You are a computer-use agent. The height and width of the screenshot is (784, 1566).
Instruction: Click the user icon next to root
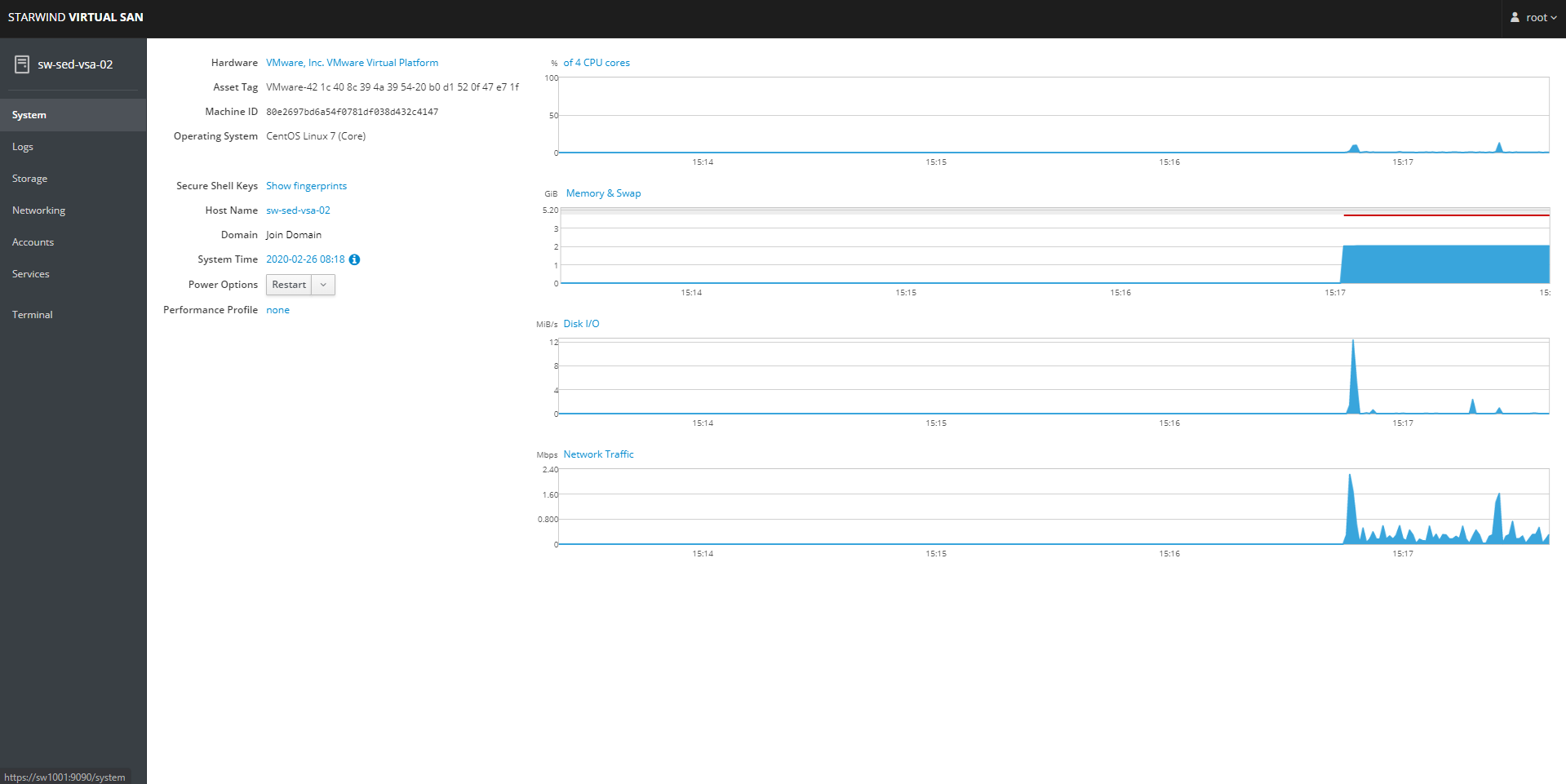point(1515,17)
